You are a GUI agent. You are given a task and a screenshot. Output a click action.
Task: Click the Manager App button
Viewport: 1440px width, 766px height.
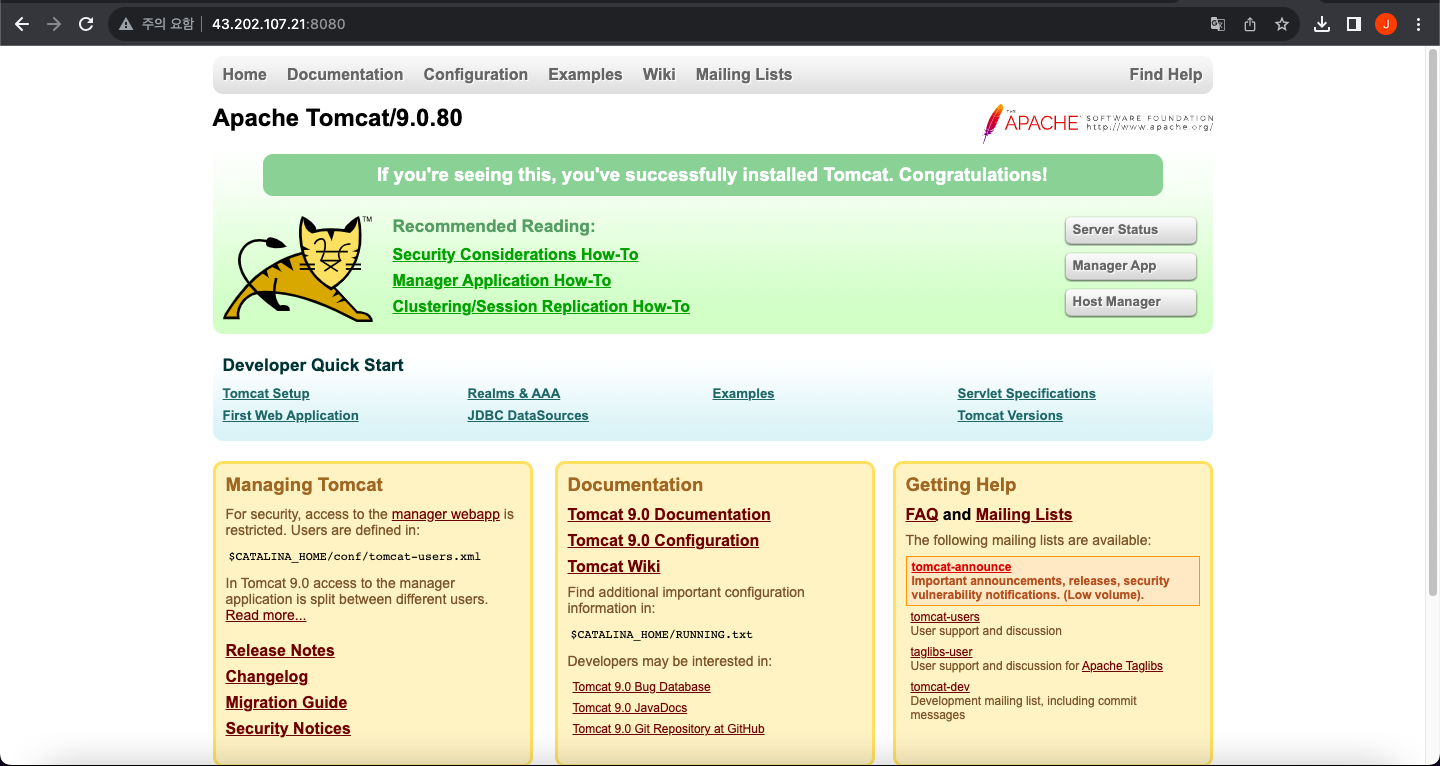[1131, 266]
